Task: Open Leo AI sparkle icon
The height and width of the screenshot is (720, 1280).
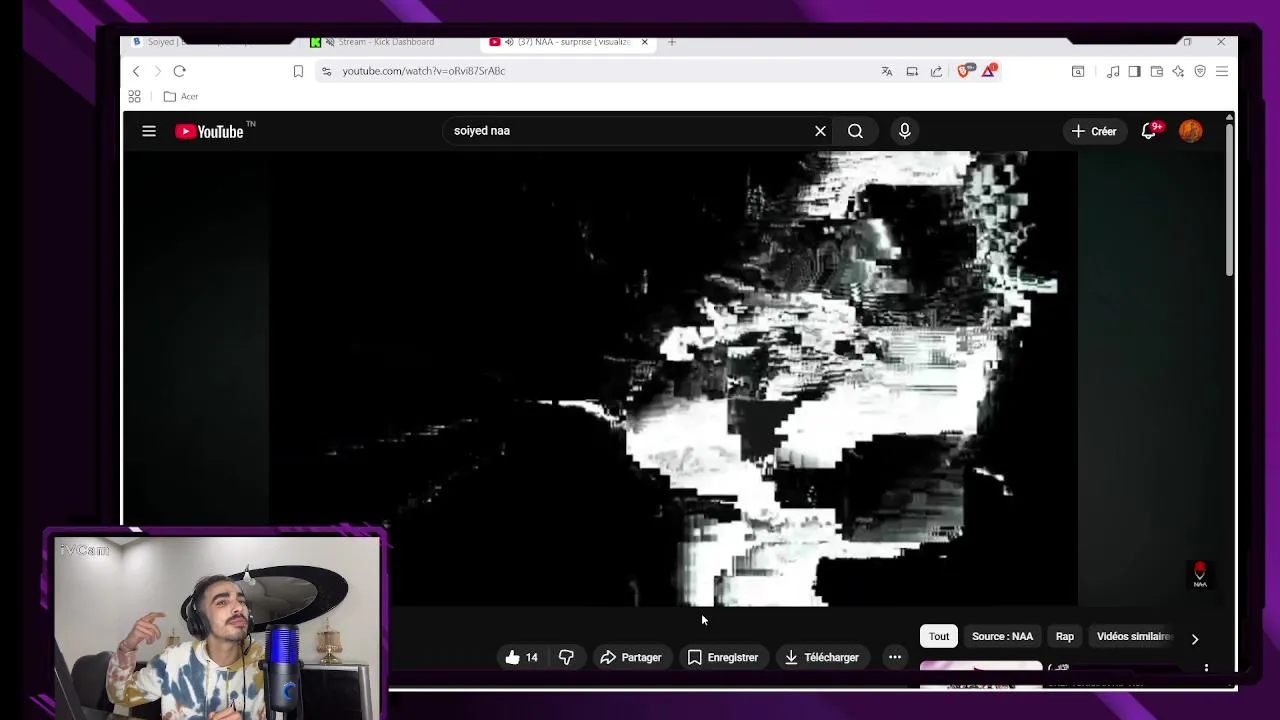Action: 1178,71
